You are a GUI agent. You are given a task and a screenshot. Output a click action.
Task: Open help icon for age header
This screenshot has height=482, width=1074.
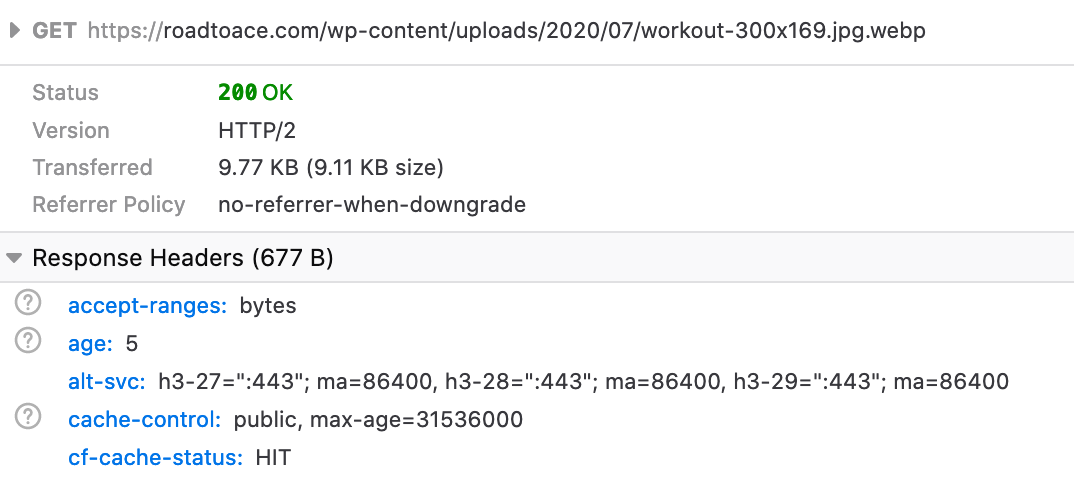[28, 340]
